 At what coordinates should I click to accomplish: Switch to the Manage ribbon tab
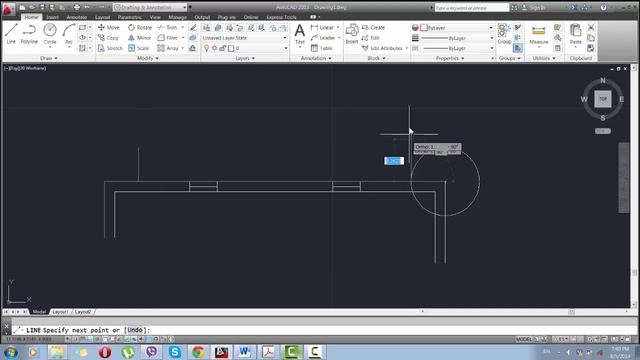pyautogui.click(x=178, y=17)
